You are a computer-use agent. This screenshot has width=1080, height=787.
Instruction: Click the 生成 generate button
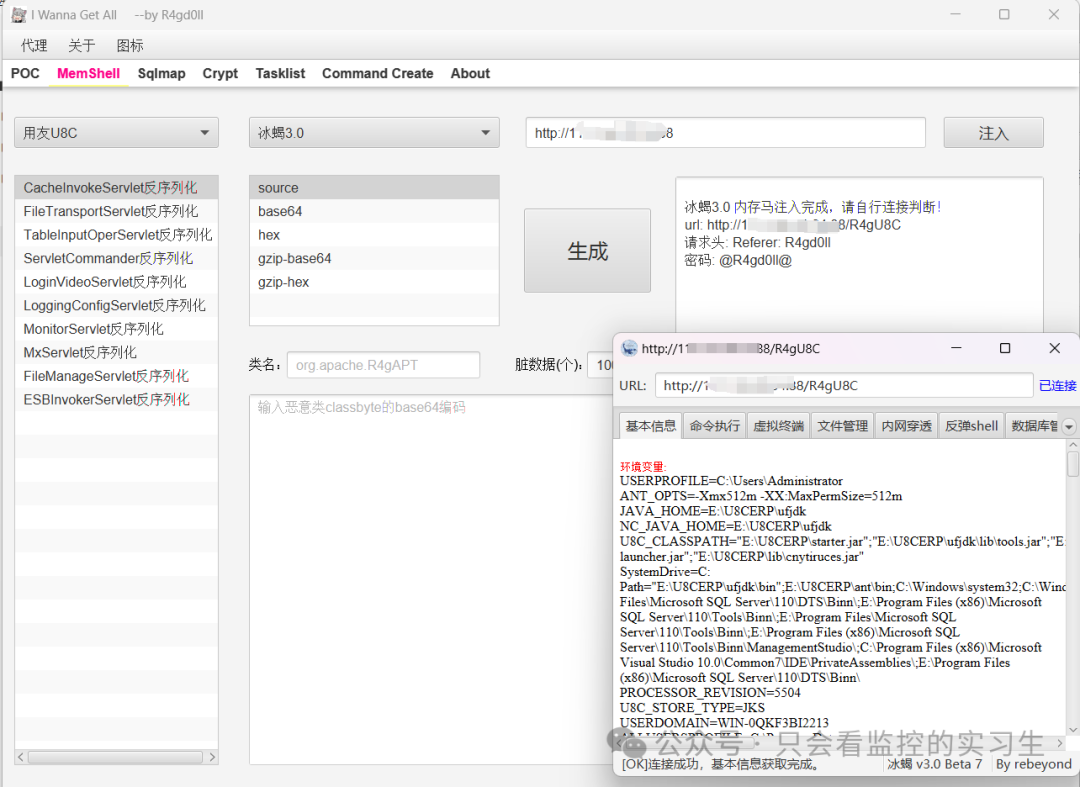588,251
